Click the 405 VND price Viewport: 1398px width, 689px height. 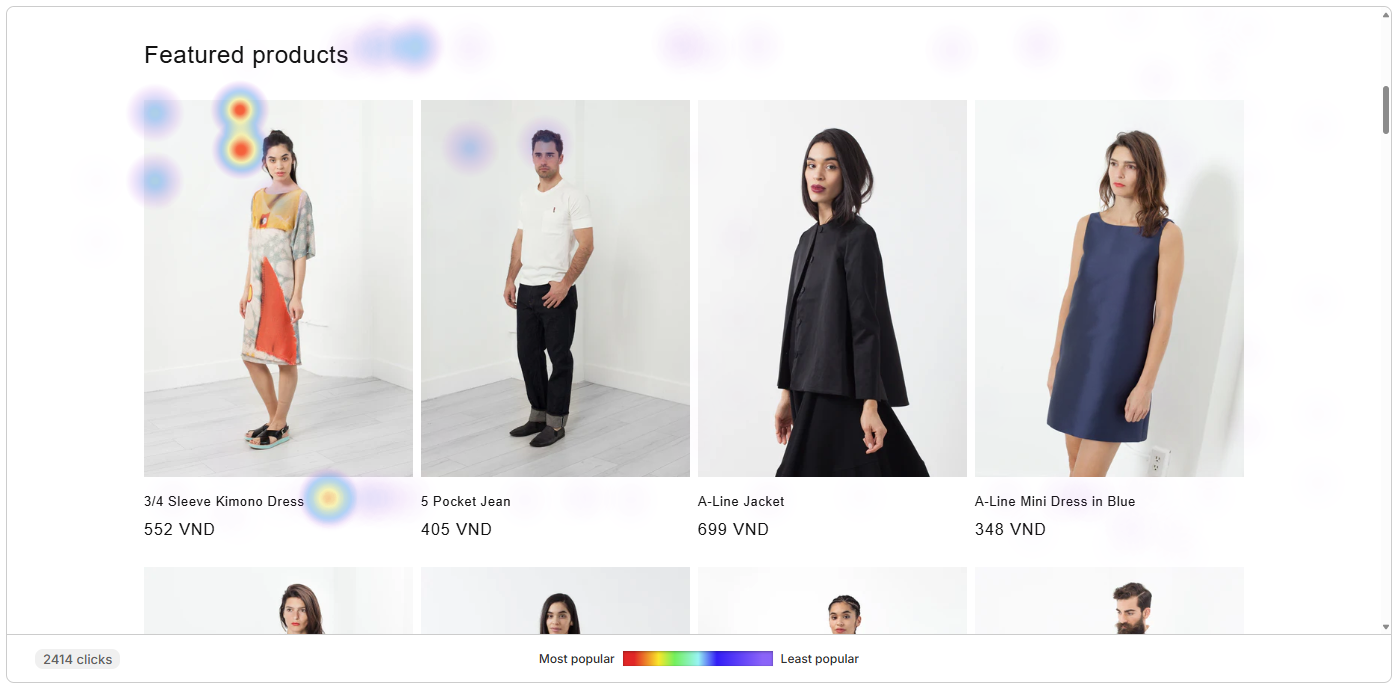click(456, 529)
